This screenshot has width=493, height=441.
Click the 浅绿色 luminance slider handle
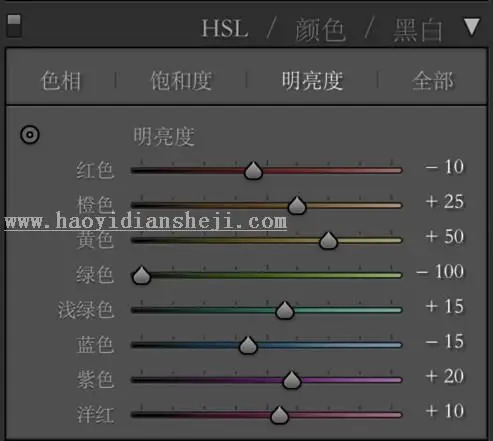pos(285,310)
